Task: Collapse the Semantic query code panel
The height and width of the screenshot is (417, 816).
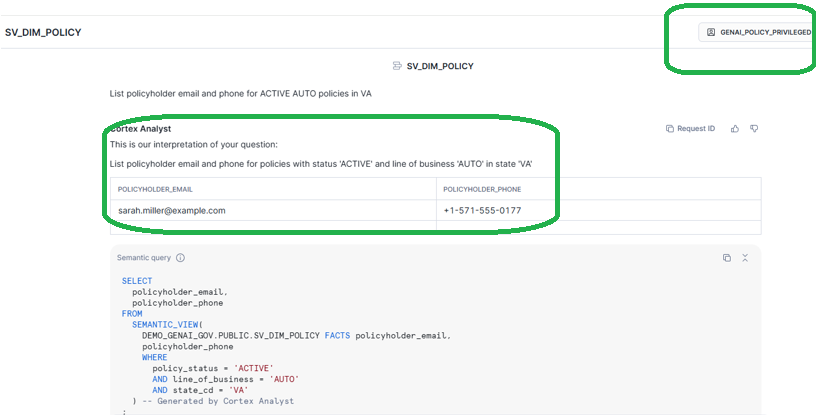Action: coord(745,258)
